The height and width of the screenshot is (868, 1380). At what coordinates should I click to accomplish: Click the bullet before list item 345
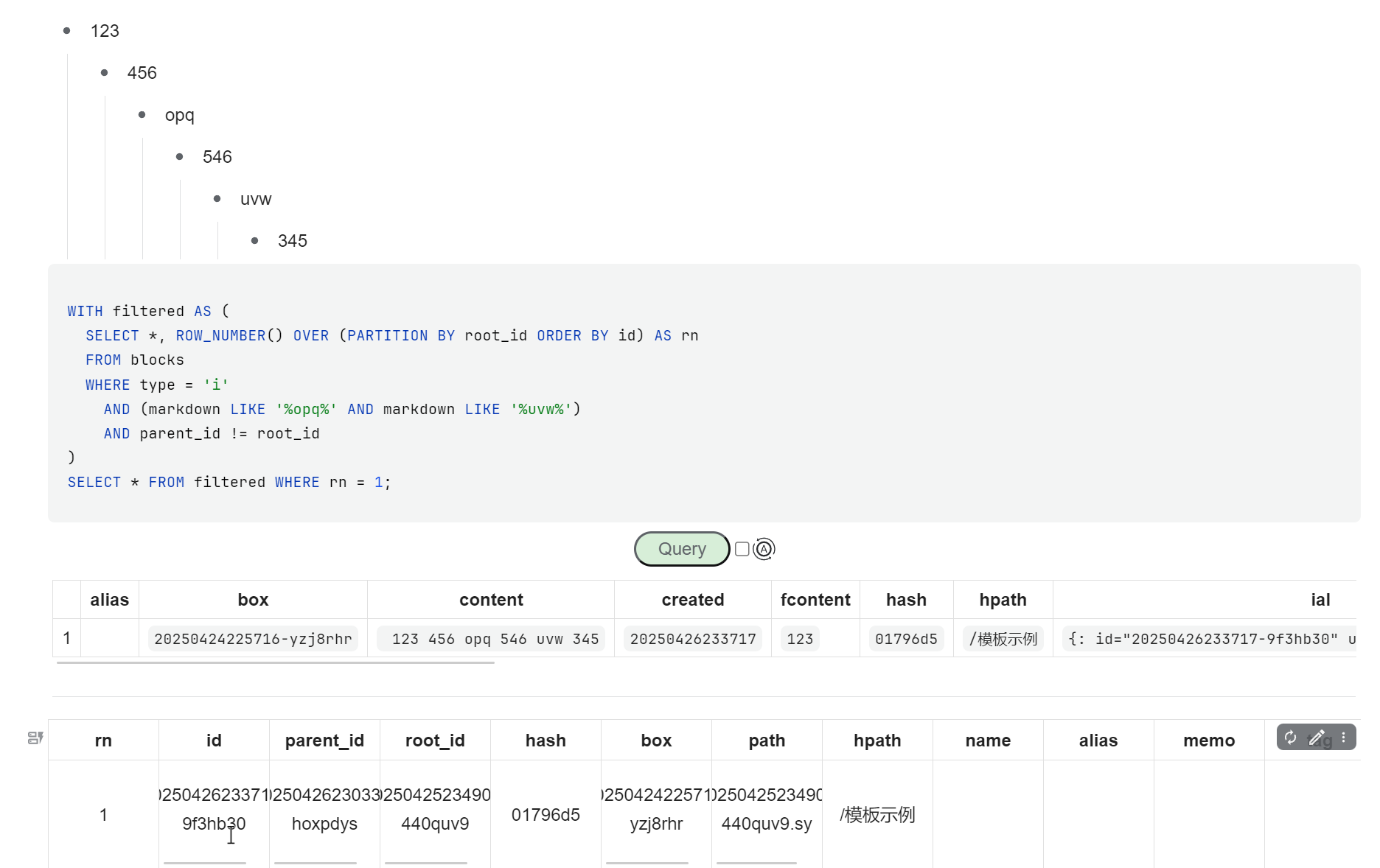pos(255,241)
